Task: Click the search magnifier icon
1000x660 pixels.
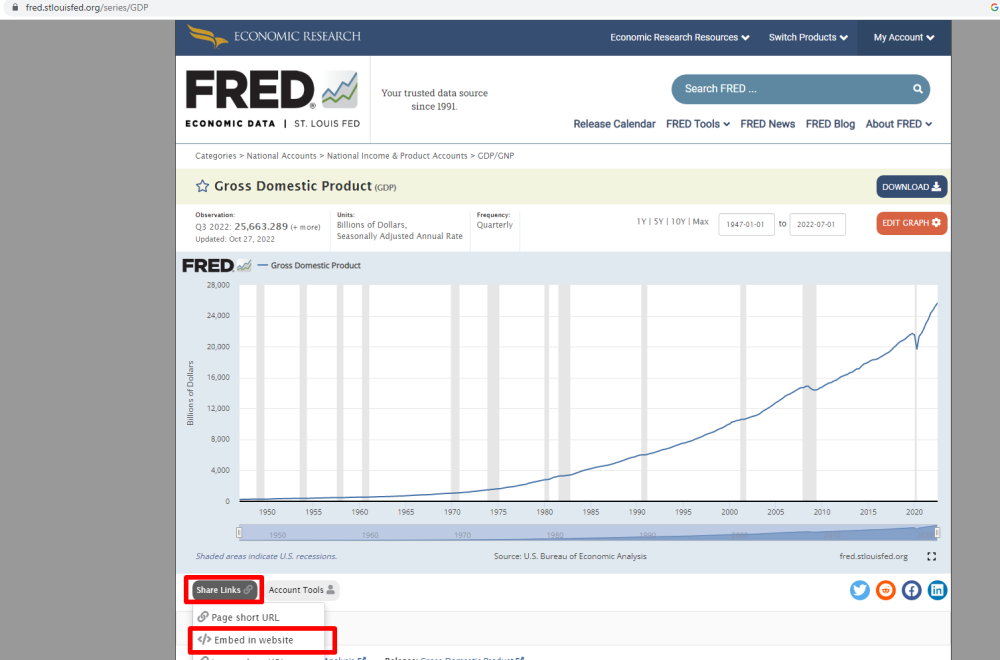Action: [x=918, y=89]
